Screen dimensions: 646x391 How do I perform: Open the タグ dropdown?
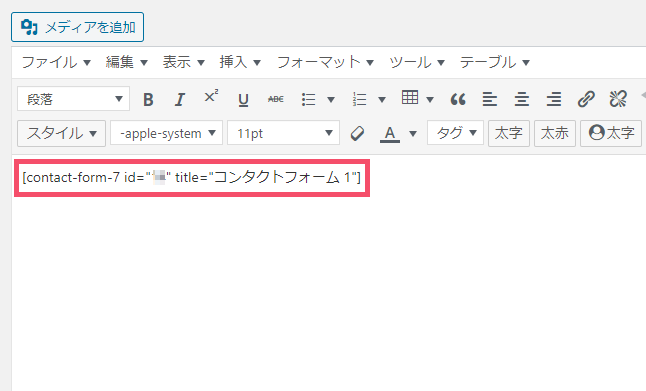pos(455,133)
